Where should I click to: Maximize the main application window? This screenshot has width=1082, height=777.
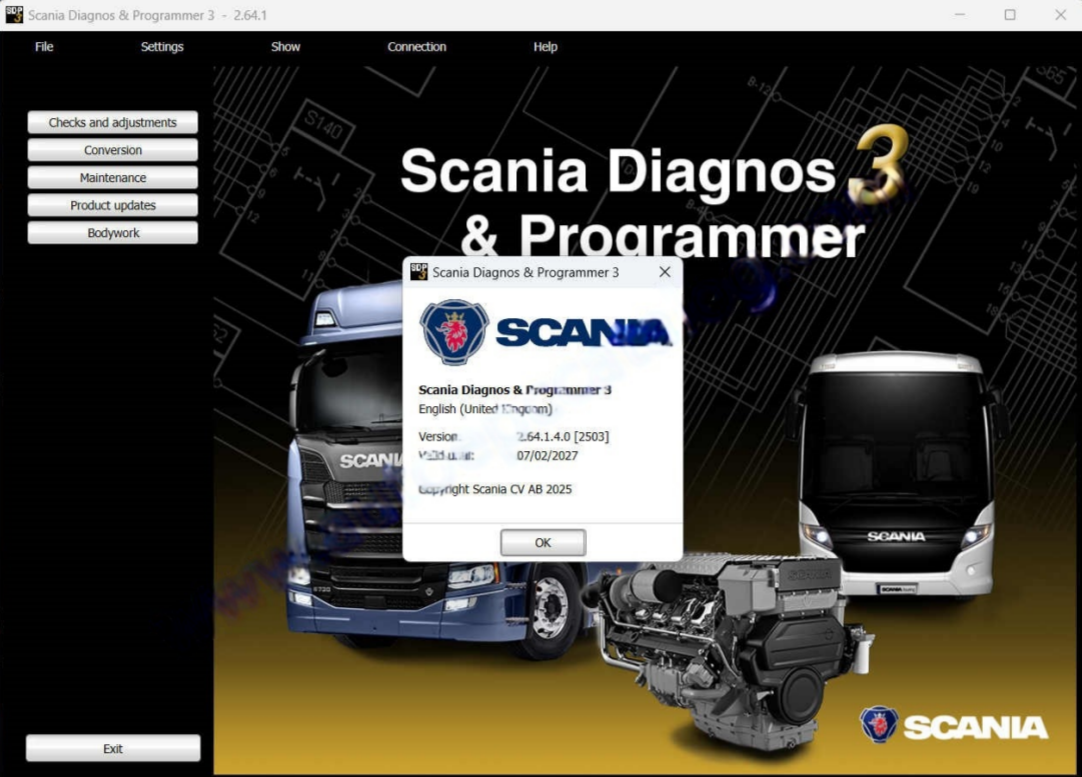tap(1010, 14)
